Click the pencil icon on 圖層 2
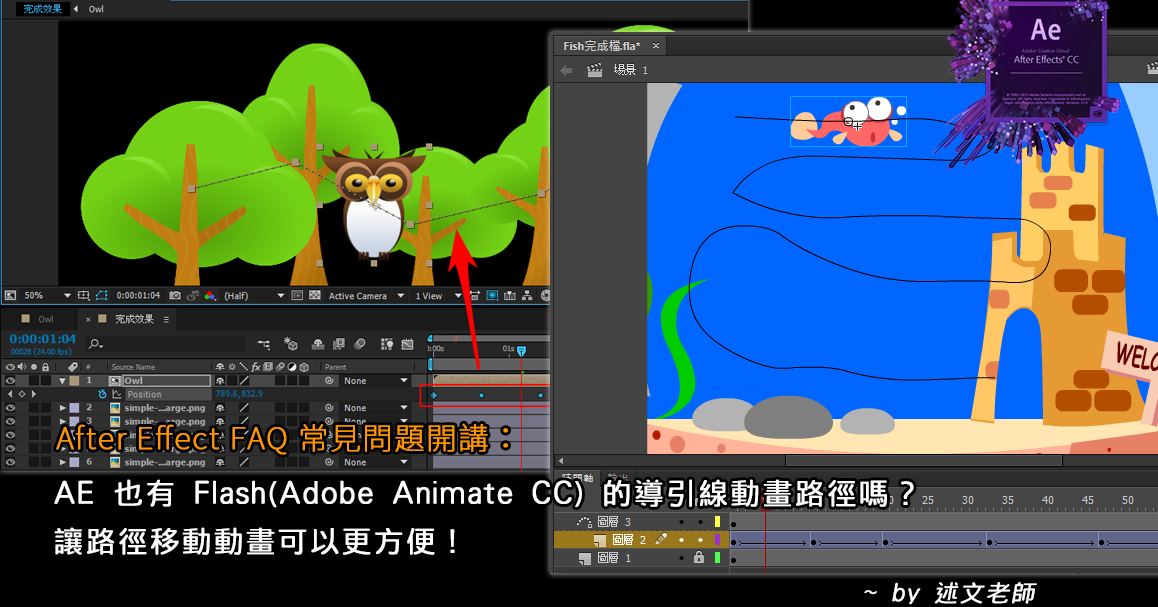1158x607 pixels. [x=661, y=539]
